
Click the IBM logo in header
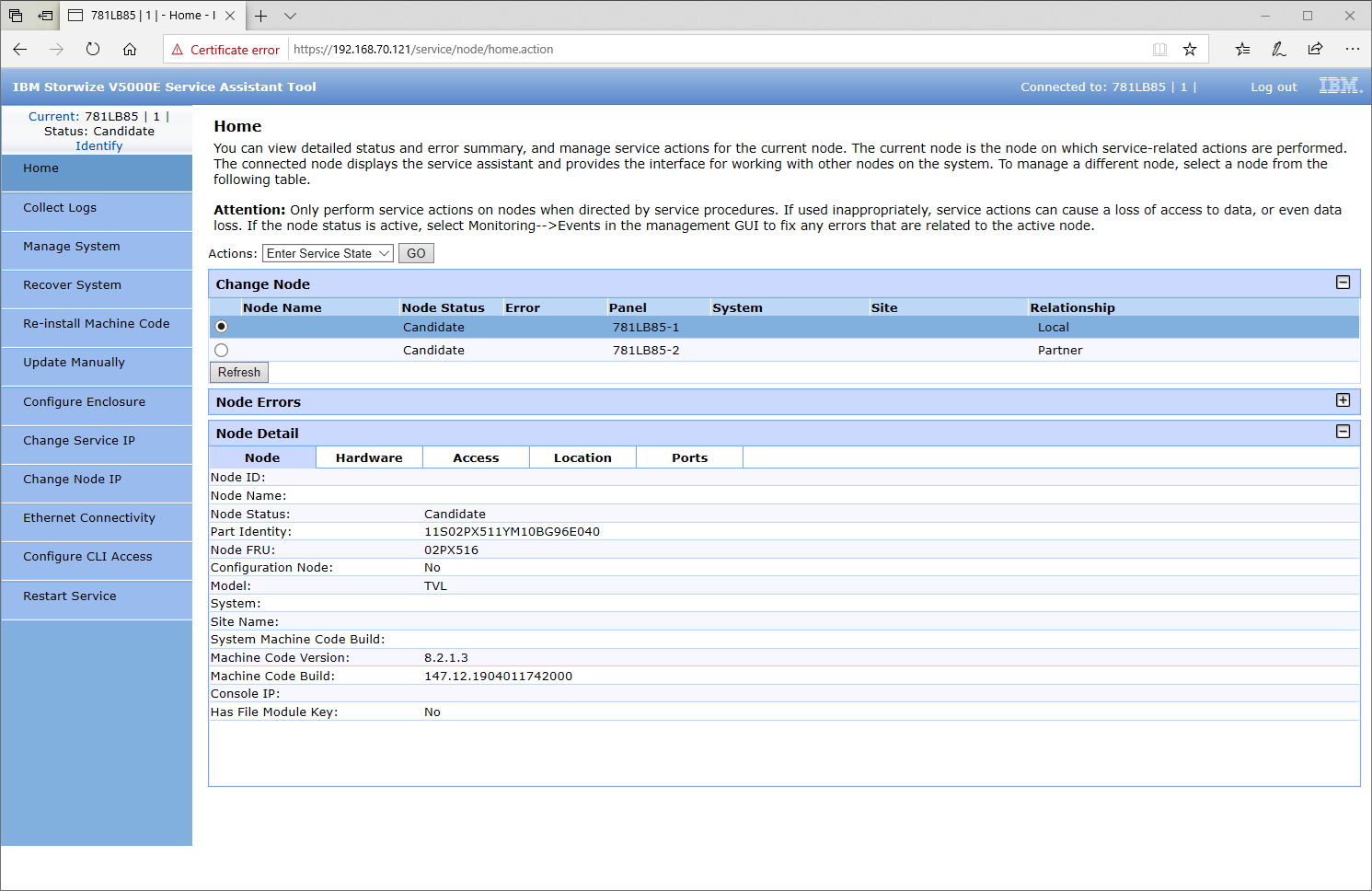[x=1340, y=86]
